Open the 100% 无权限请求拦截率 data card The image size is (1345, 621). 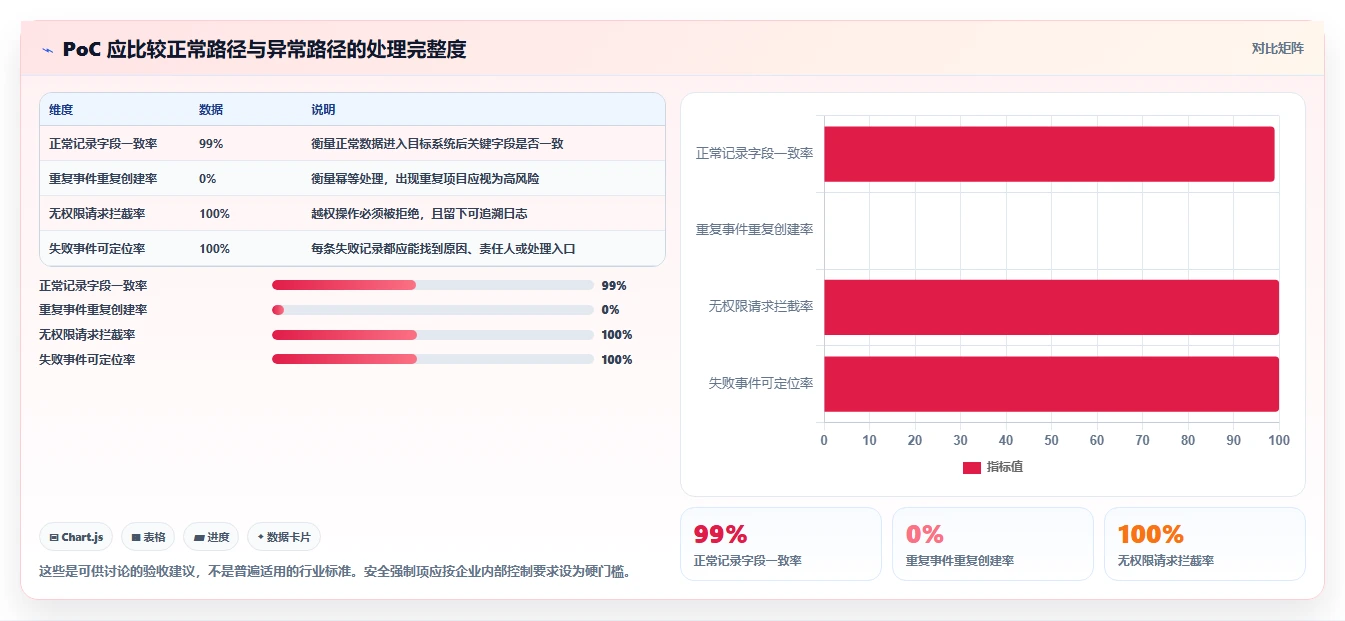(1205, 544)
